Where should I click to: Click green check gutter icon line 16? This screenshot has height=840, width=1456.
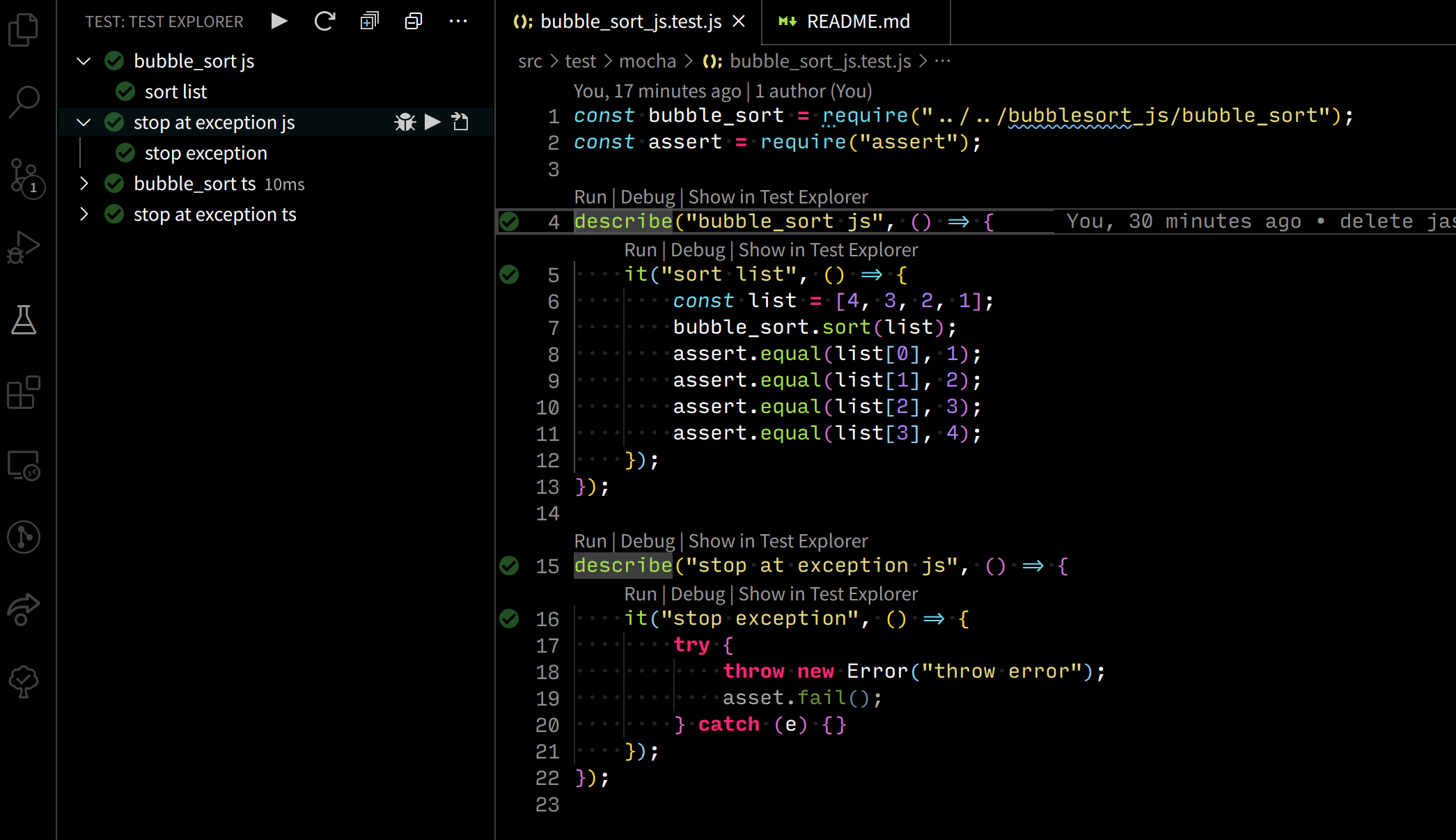[509, 619]
